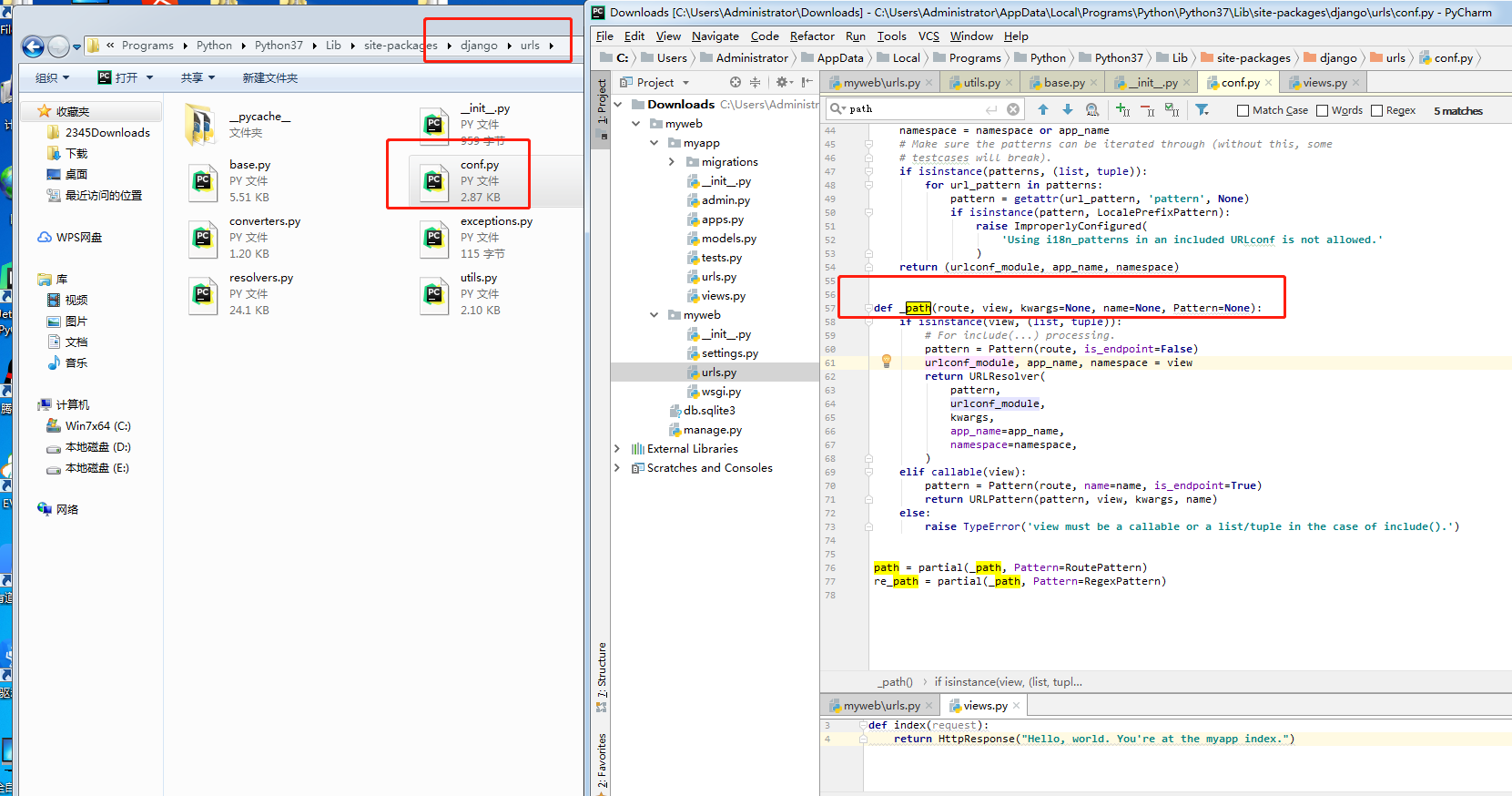The height and width of the screenshot is (796, 1512).
Task: Open db.sqlite3 in project tree
Action: (x=702, y=411)
